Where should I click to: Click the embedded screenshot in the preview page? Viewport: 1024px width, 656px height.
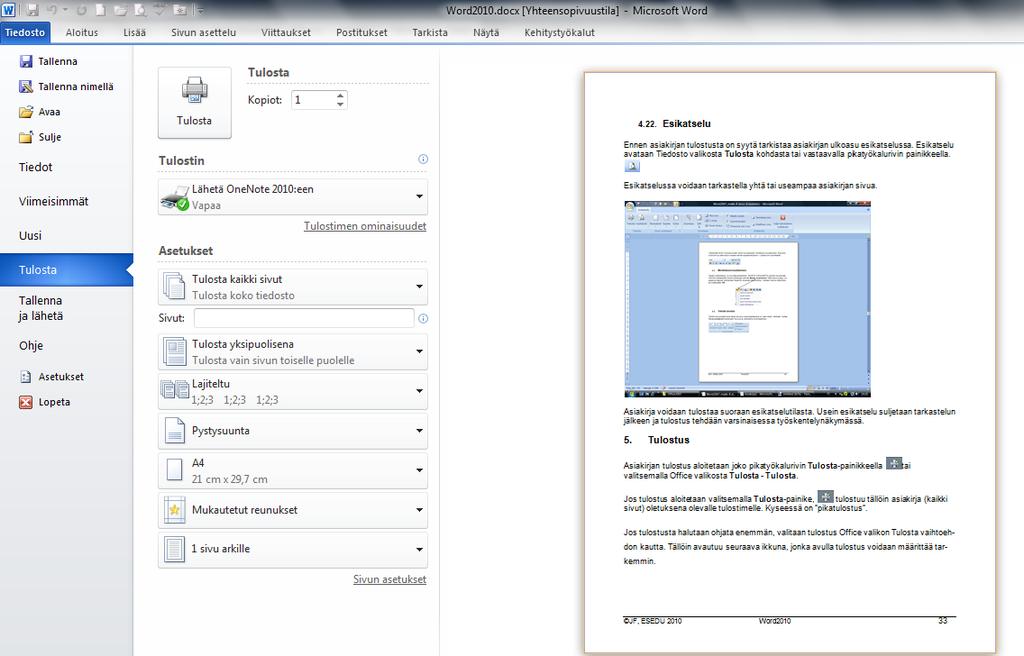(x=747, y=299)
